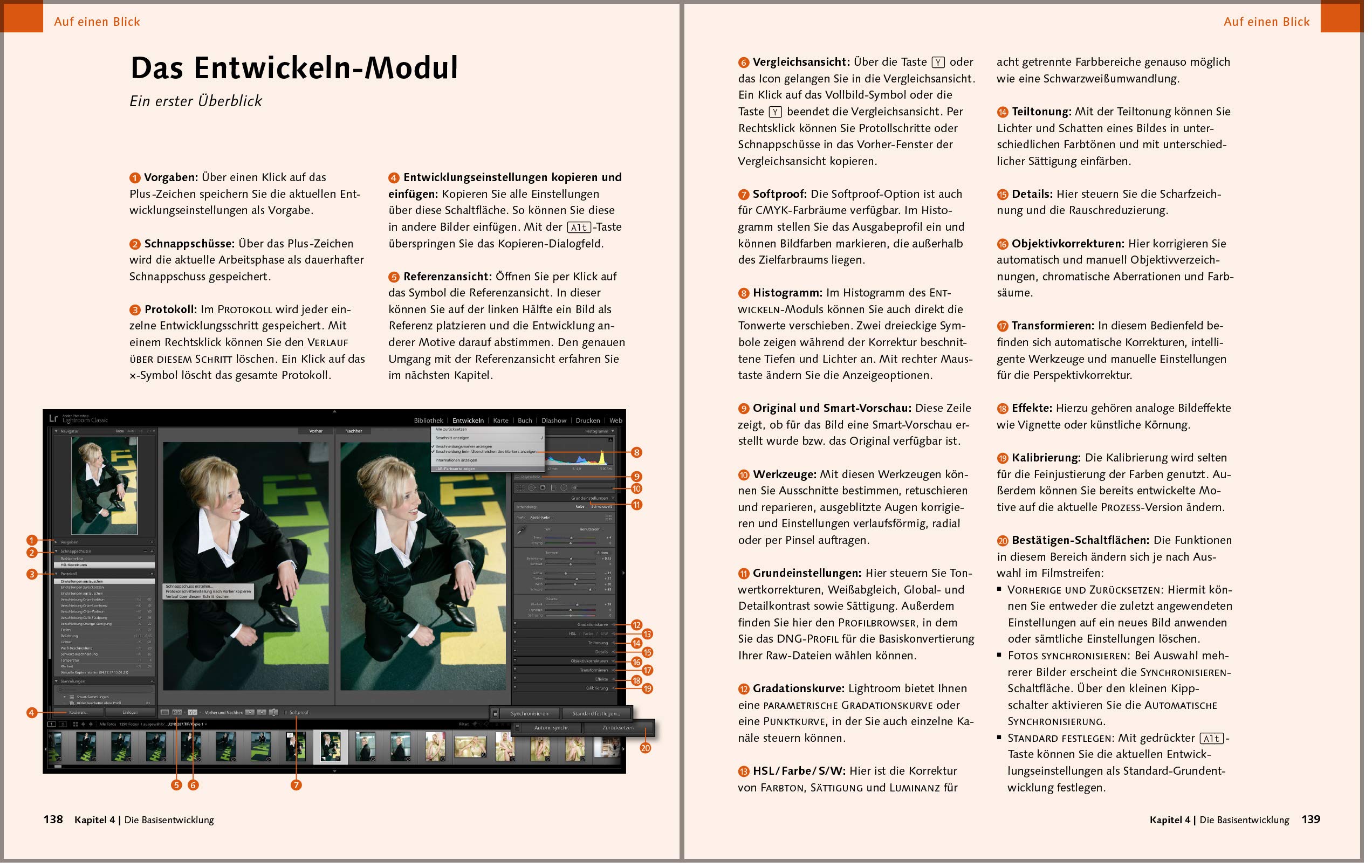Screen dimensions: 1372x868
Task: Click the plus icon on the Sammlungen panel
Action: (152, 681)
